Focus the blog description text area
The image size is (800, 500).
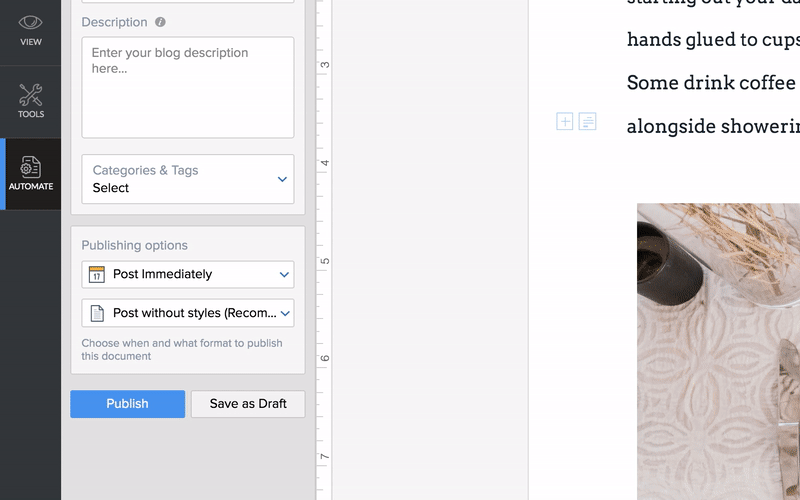[188, 88]
